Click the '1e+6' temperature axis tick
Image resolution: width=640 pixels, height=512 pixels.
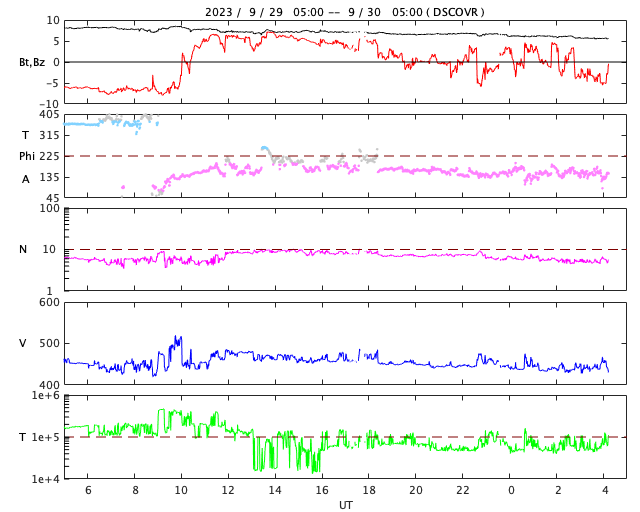point(46,396)
